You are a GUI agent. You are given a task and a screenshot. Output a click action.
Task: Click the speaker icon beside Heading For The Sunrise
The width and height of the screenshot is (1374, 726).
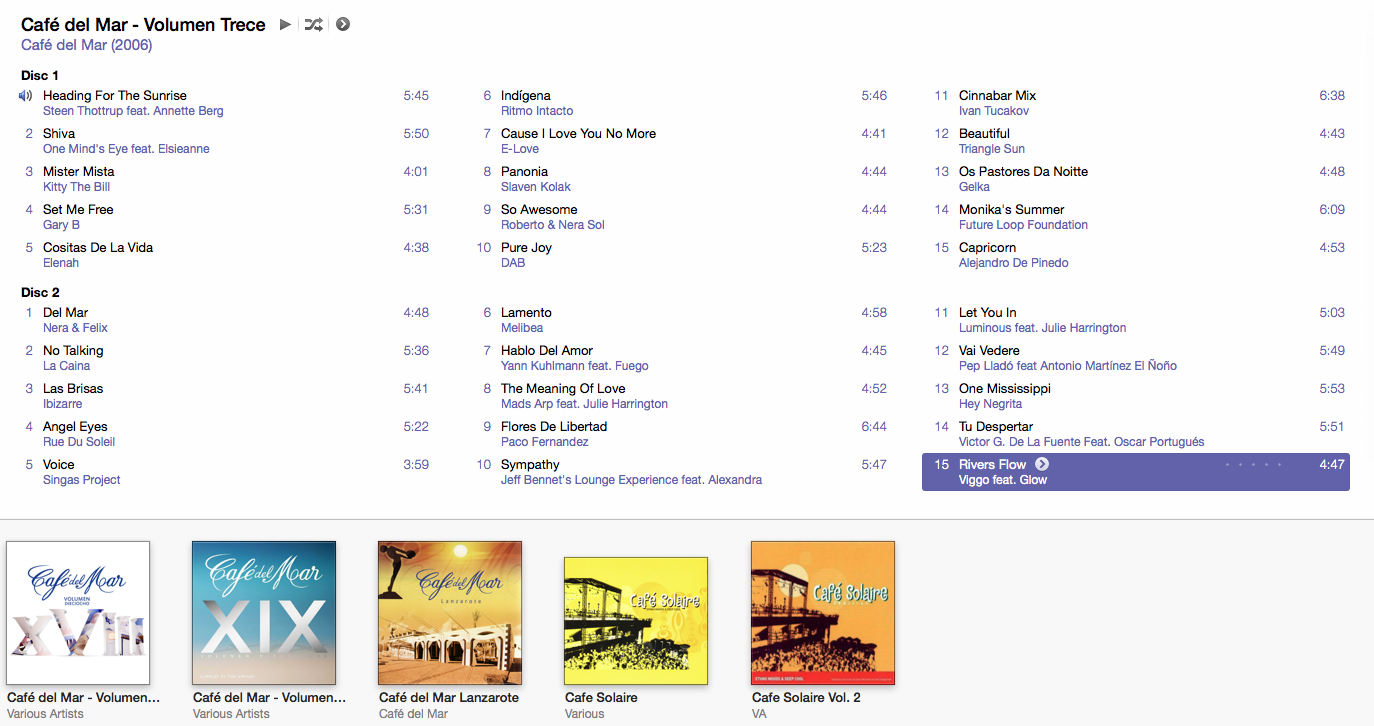[x=26, y=96]
